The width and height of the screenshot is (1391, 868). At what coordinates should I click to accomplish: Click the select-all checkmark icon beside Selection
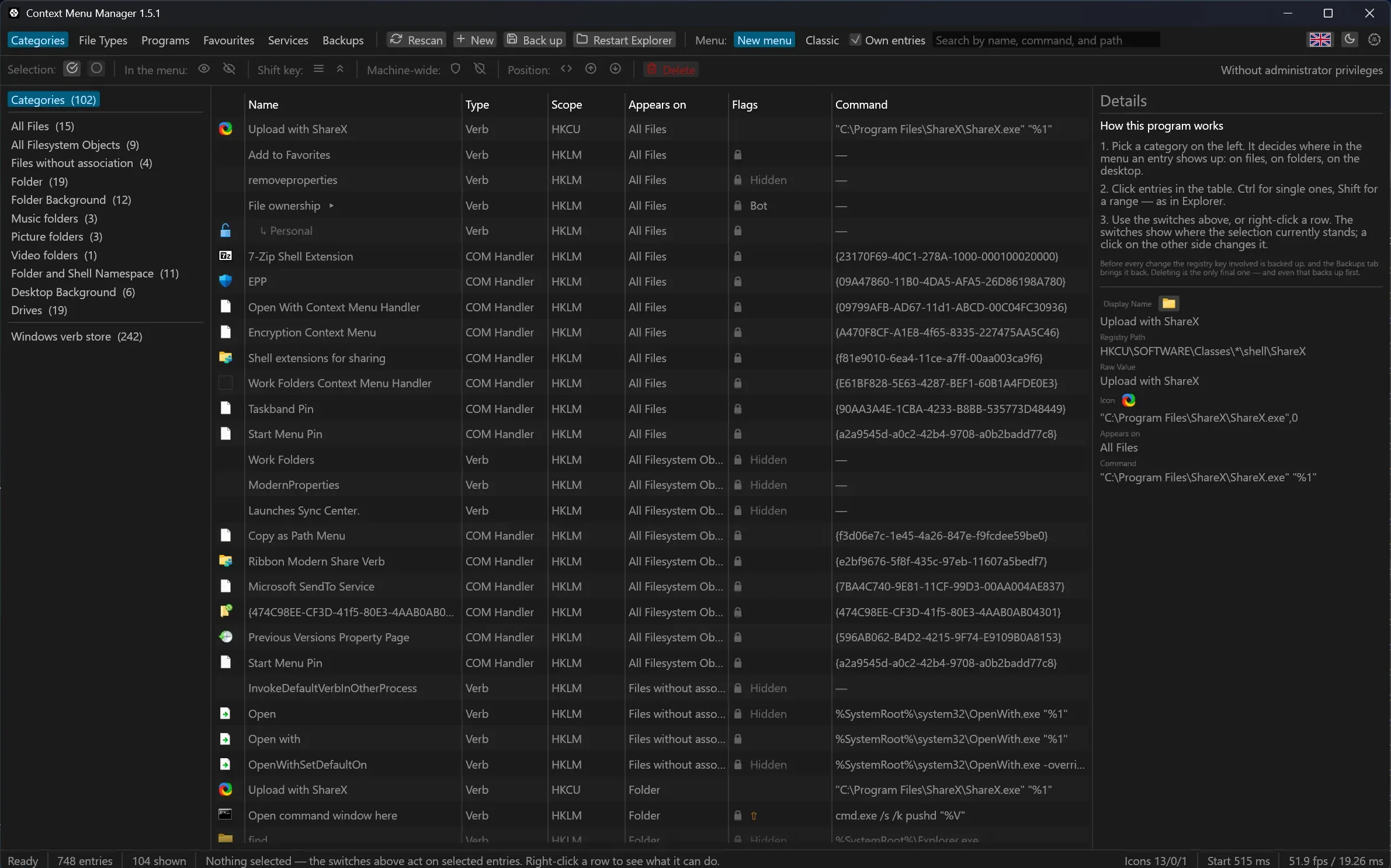72,69
